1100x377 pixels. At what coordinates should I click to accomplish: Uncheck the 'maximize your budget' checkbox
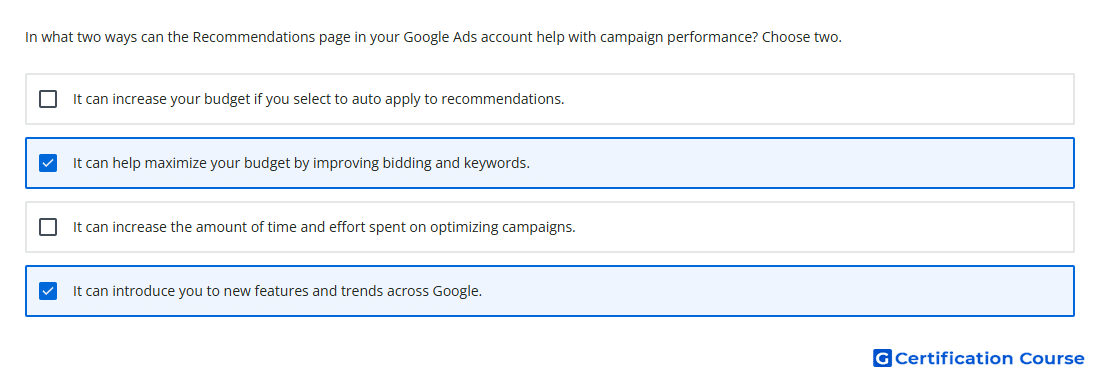click(x=48, y=163)
